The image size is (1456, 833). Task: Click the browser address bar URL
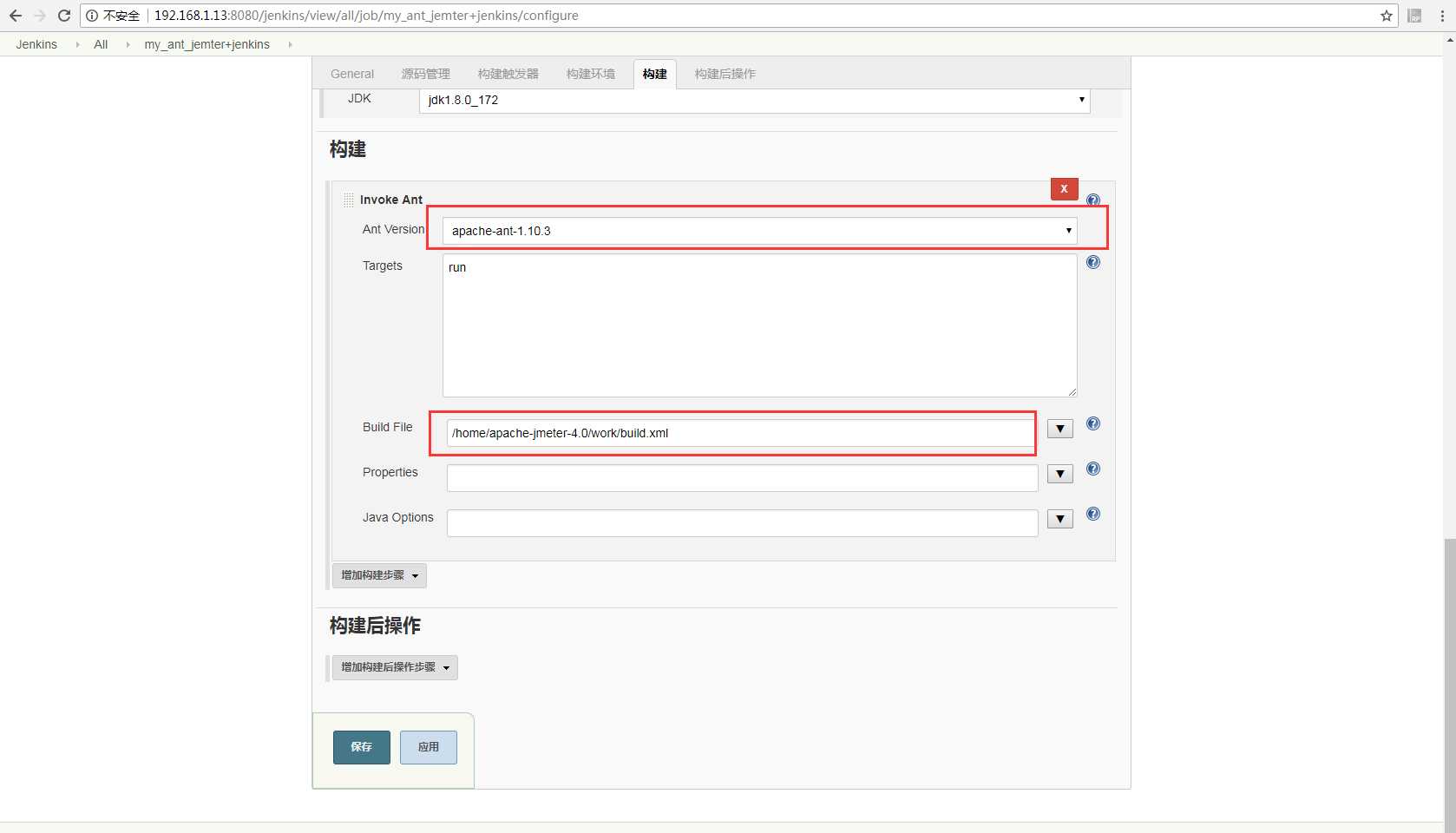pyautogui.click(x=366, y=16)
